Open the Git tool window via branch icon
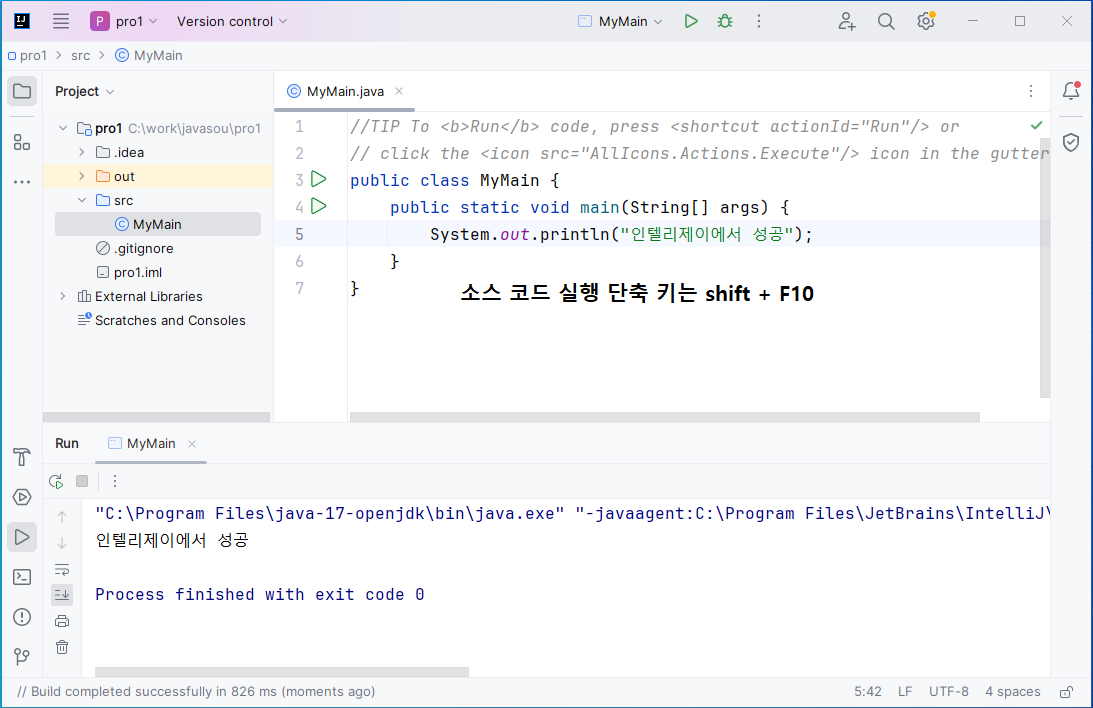The image size is (1093, 708). 22,657
